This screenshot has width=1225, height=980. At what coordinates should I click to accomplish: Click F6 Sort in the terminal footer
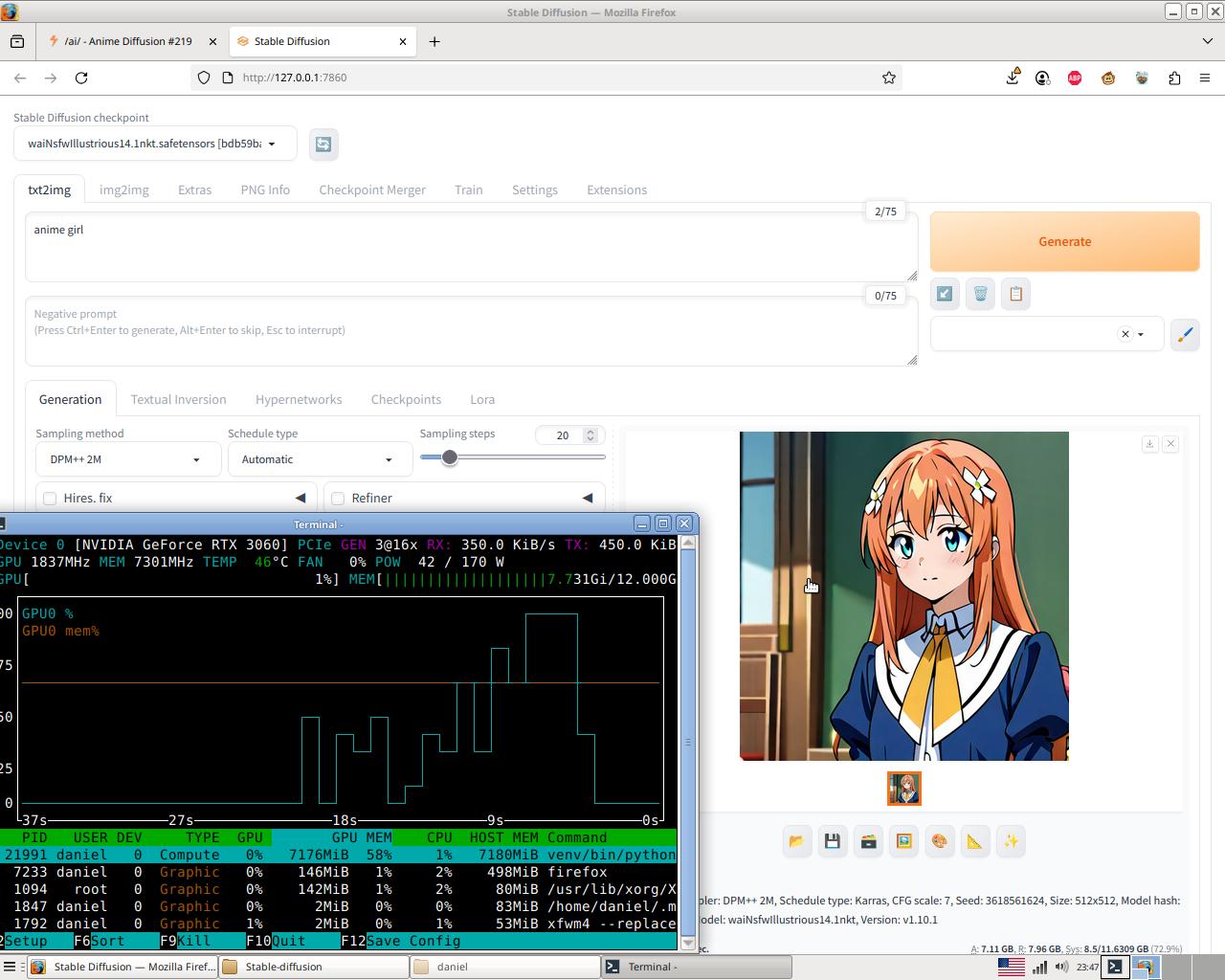coord(100,941)
